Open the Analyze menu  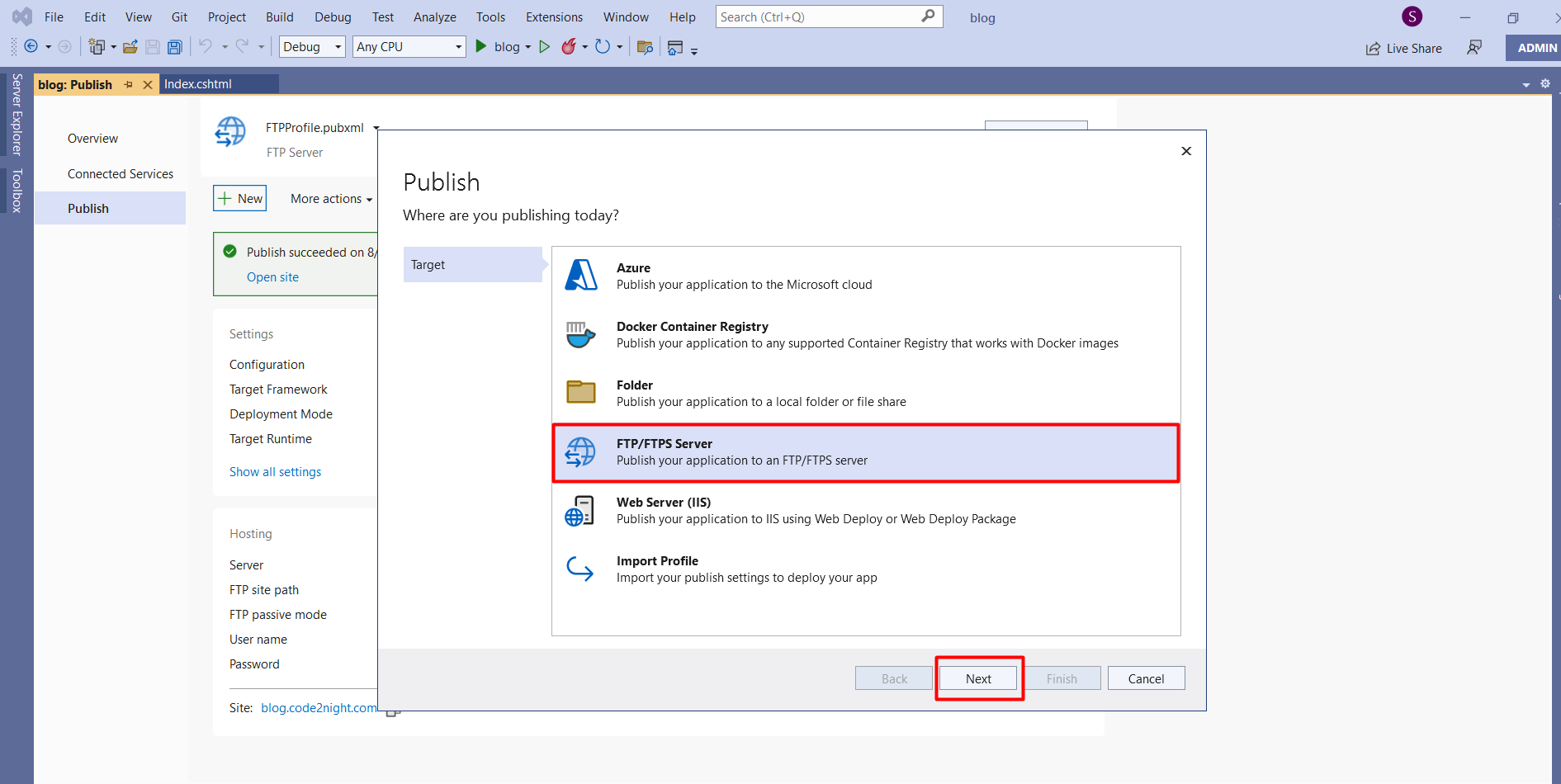click(x=435, y=17)
